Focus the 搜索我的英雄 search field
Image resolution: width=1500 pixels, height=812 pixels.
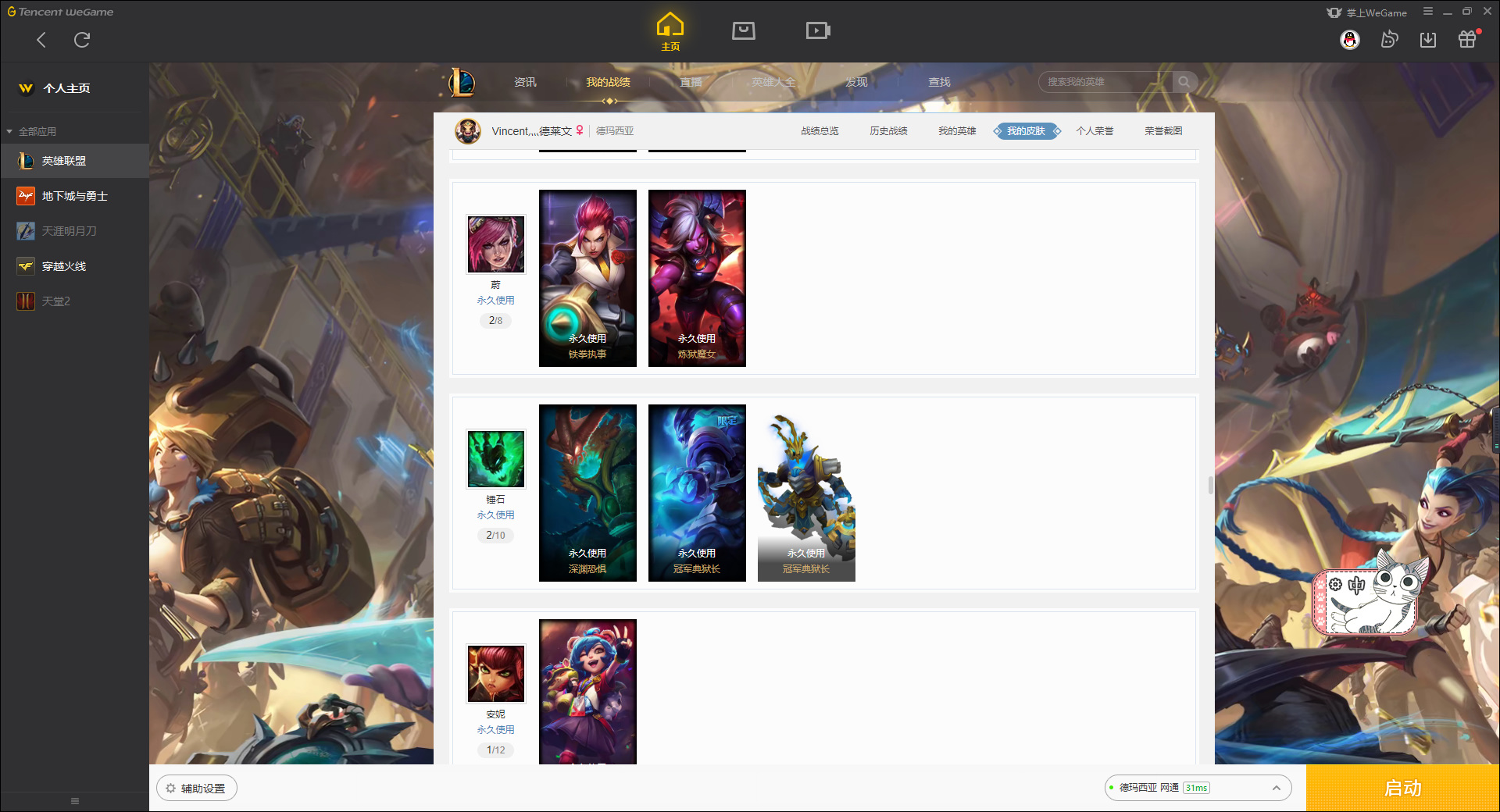click(1105, 82)
